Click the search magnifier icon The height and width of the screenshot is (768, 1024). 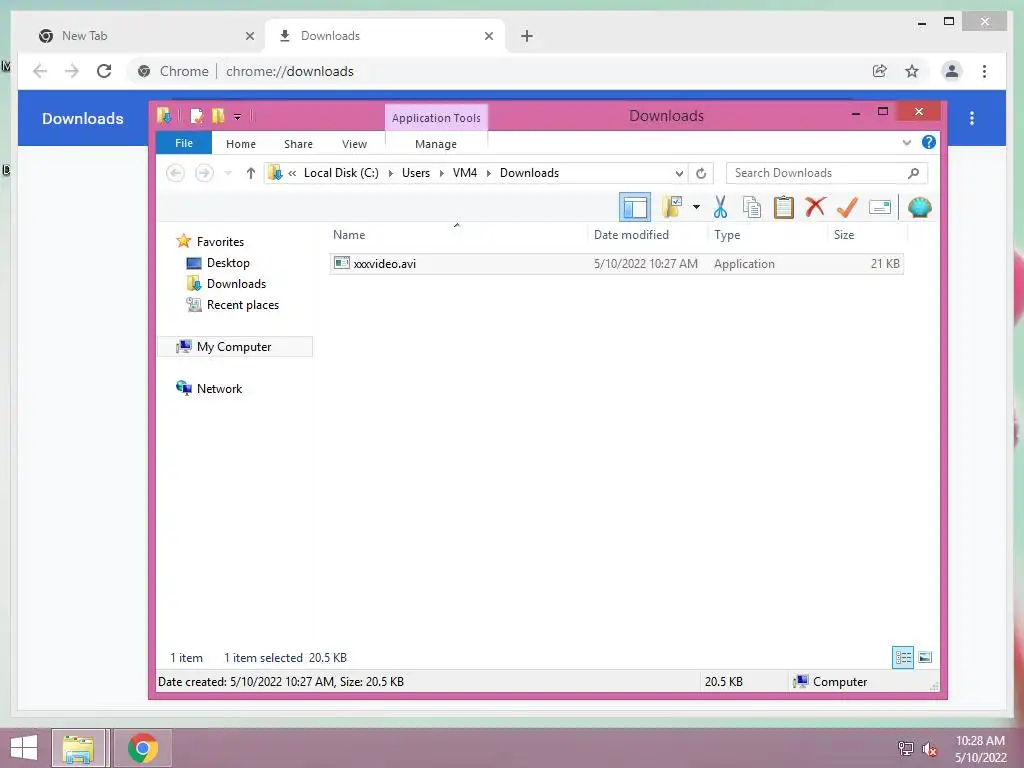(914, 173)
